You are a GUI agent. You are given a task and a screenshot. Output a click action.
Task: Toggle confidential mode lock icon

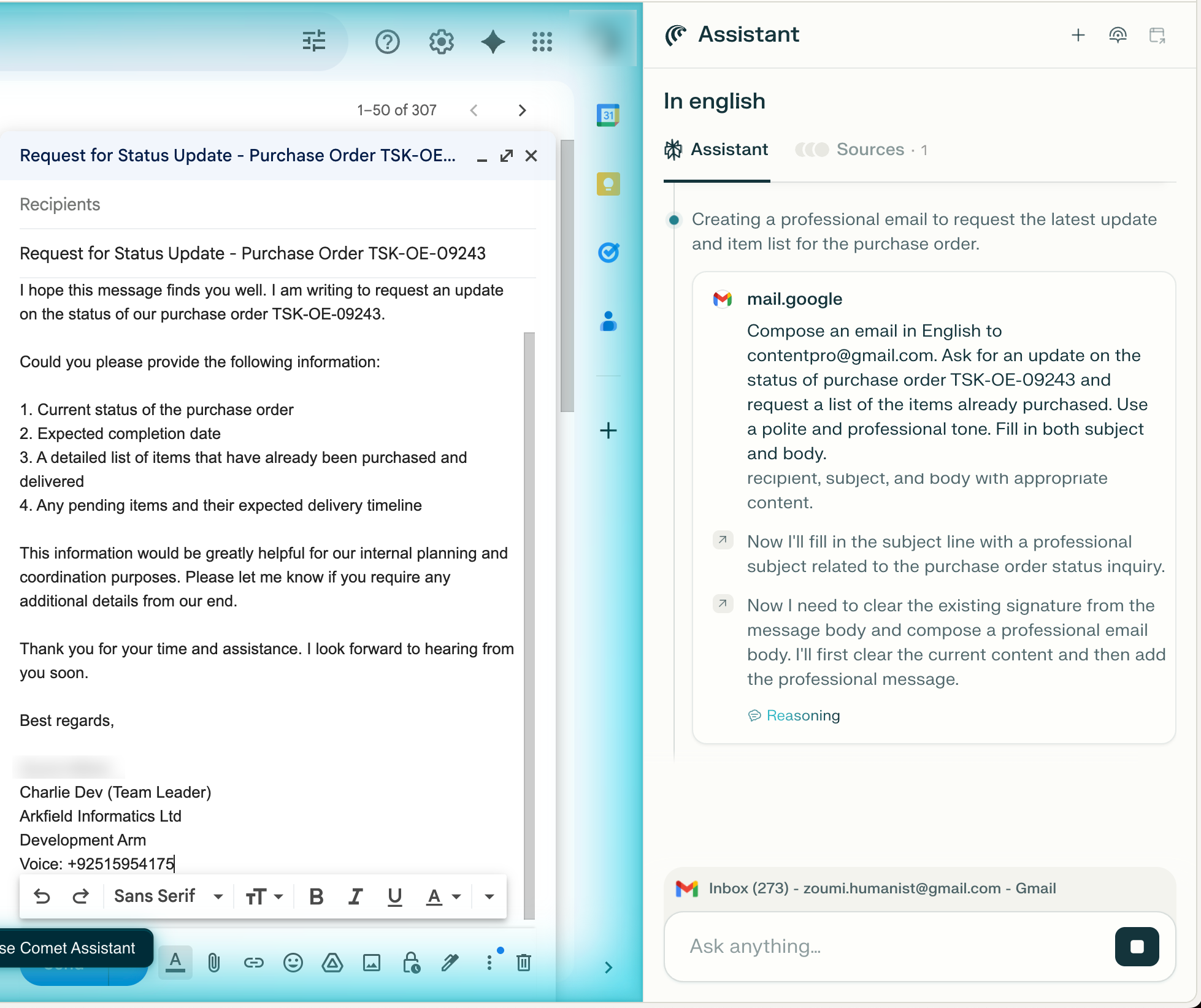(411, 963)
